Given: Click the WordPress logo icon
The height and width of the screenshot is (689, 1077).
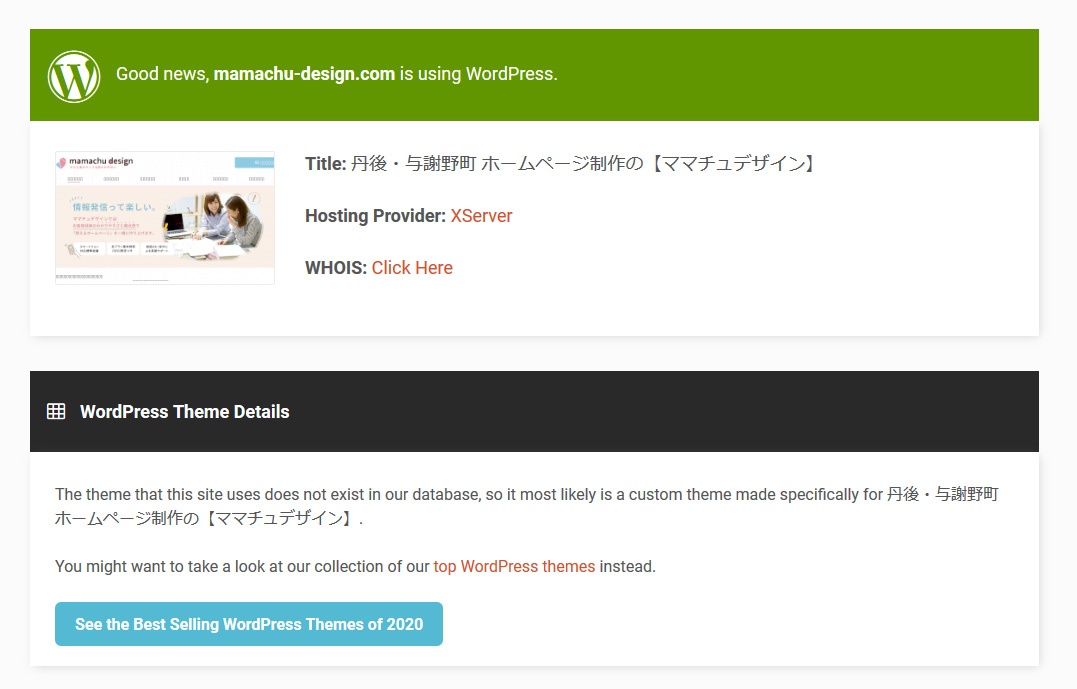Looking at the screenshot, I should click(74, 76).
